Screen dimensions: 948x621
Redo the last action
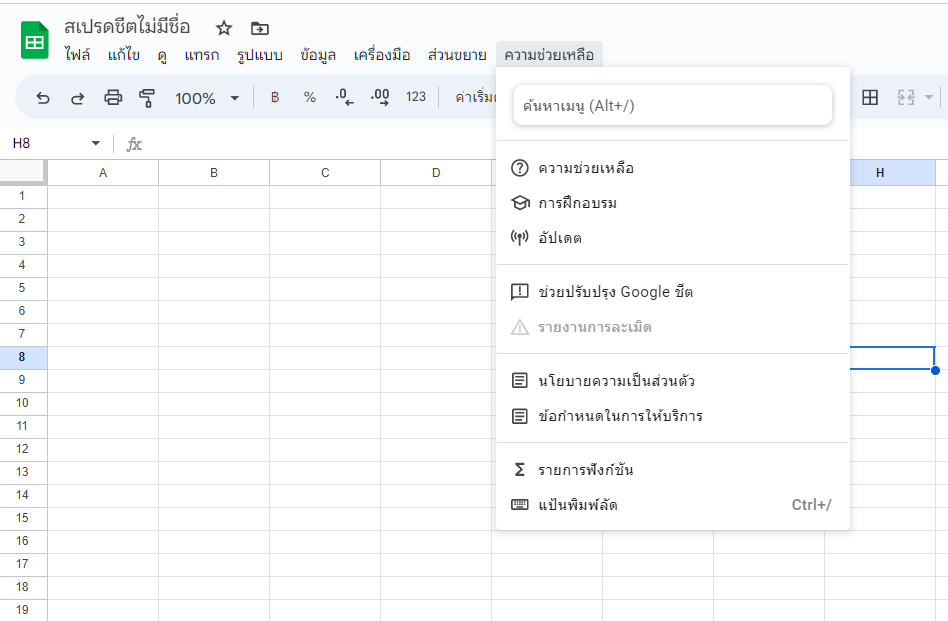77,97
